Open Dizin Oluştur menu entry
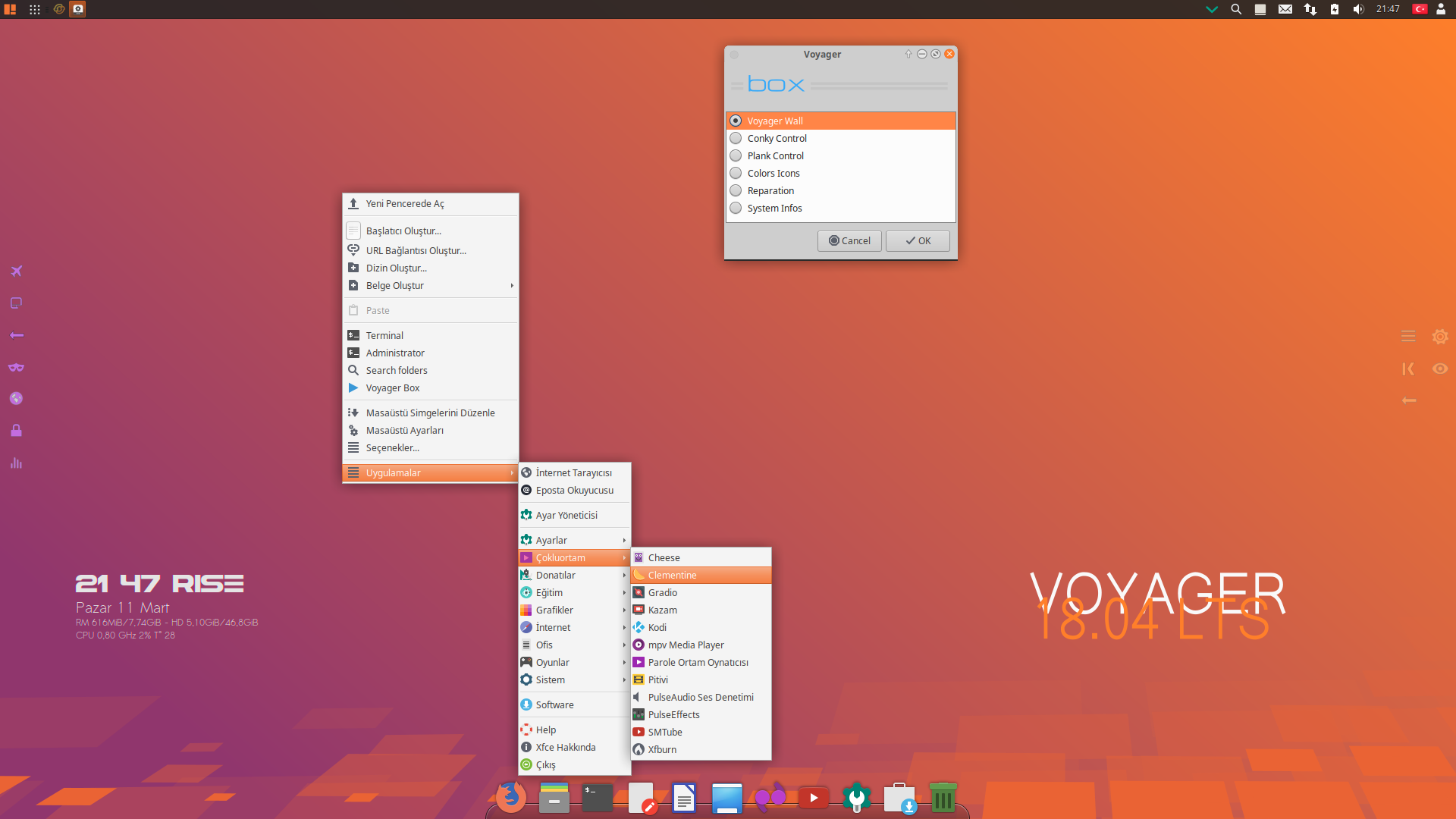 click(x=431, y=268)
